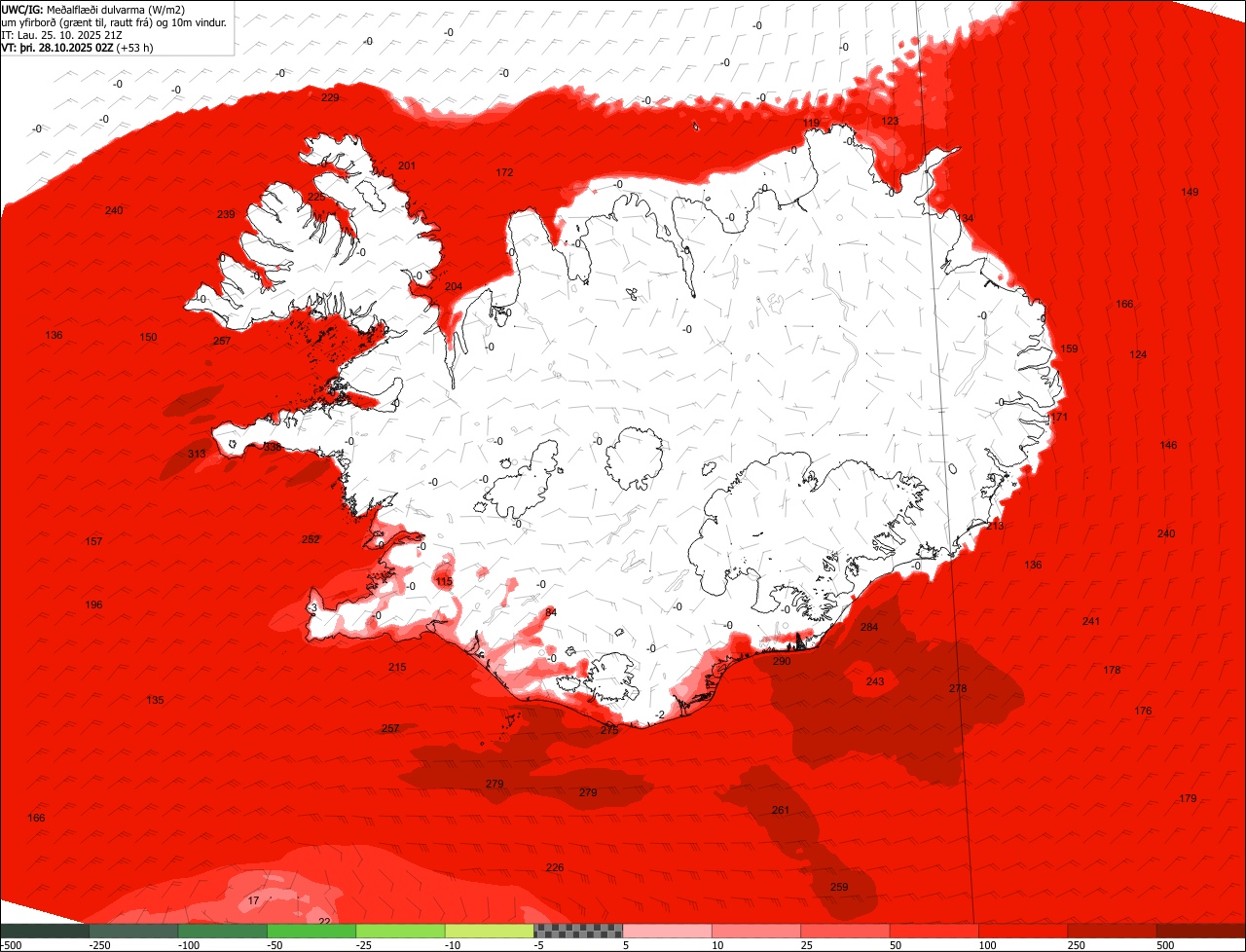
Task: Click the flux value 229 off the northwest coast
Action: [330, 97]
